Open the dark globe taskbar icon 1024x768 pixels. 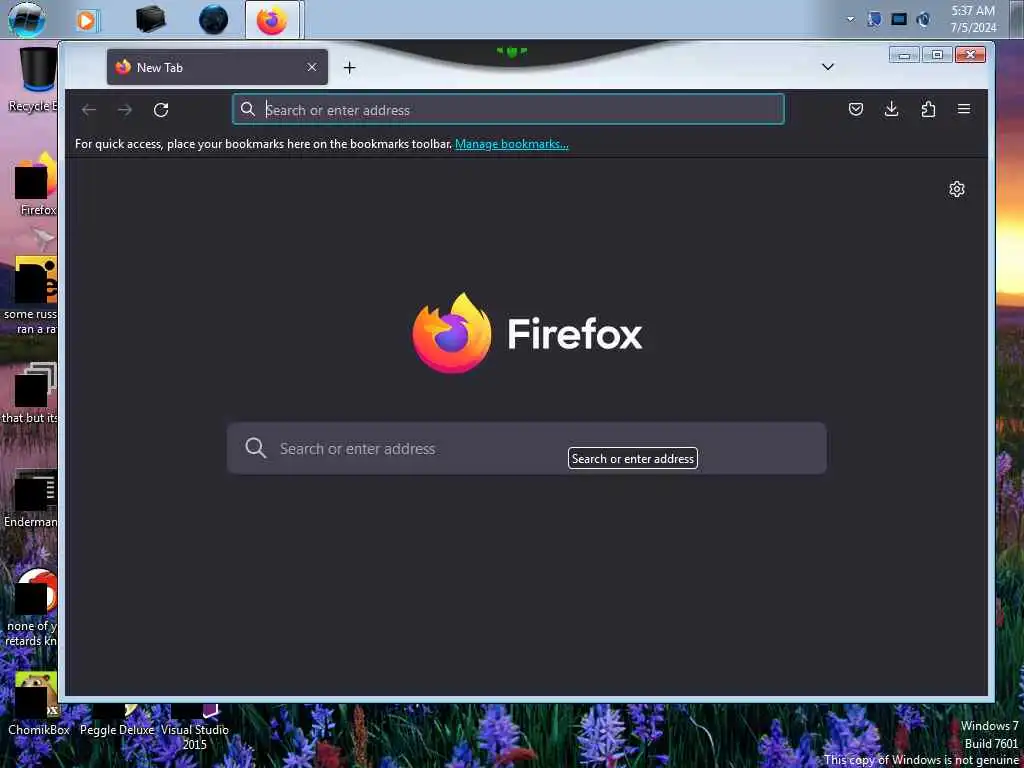coord(213,20)
